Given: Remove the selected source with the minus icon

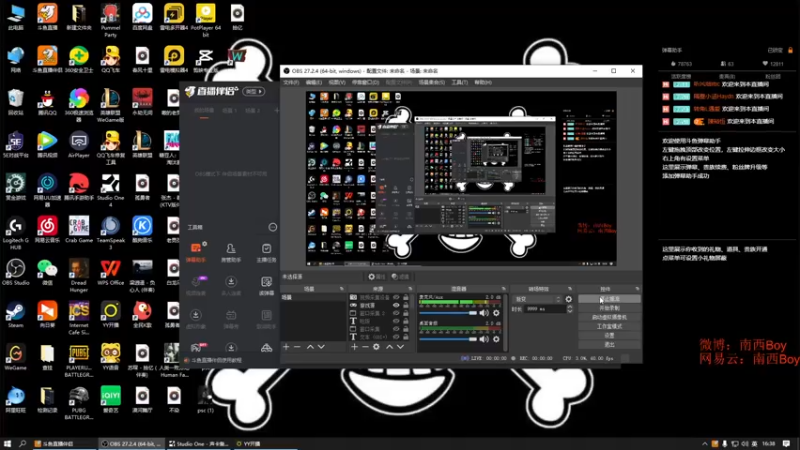Looking at the screenshot, I should [x=365, y=347].
